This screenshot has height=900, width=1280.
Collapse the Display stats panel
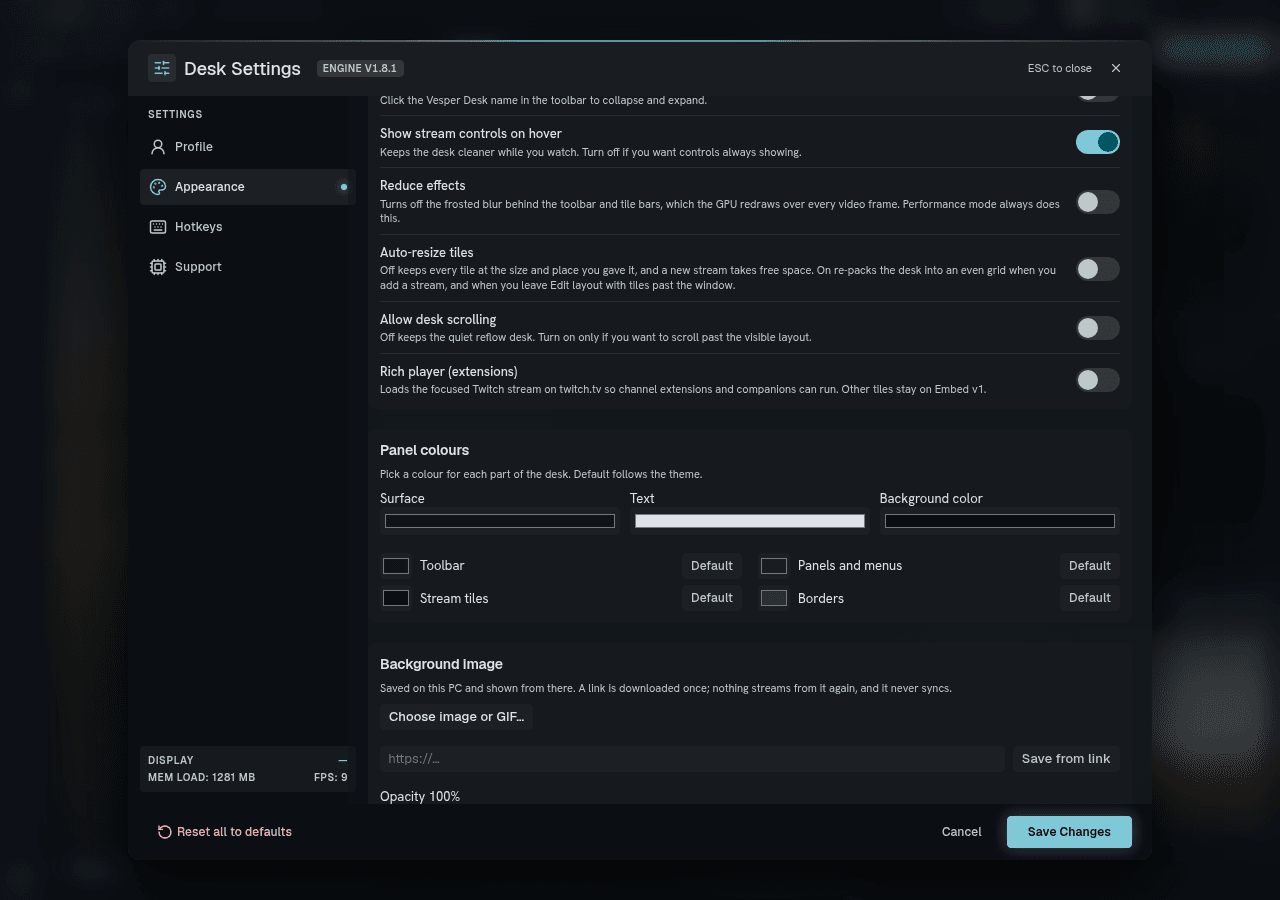[x=343, y=760]
